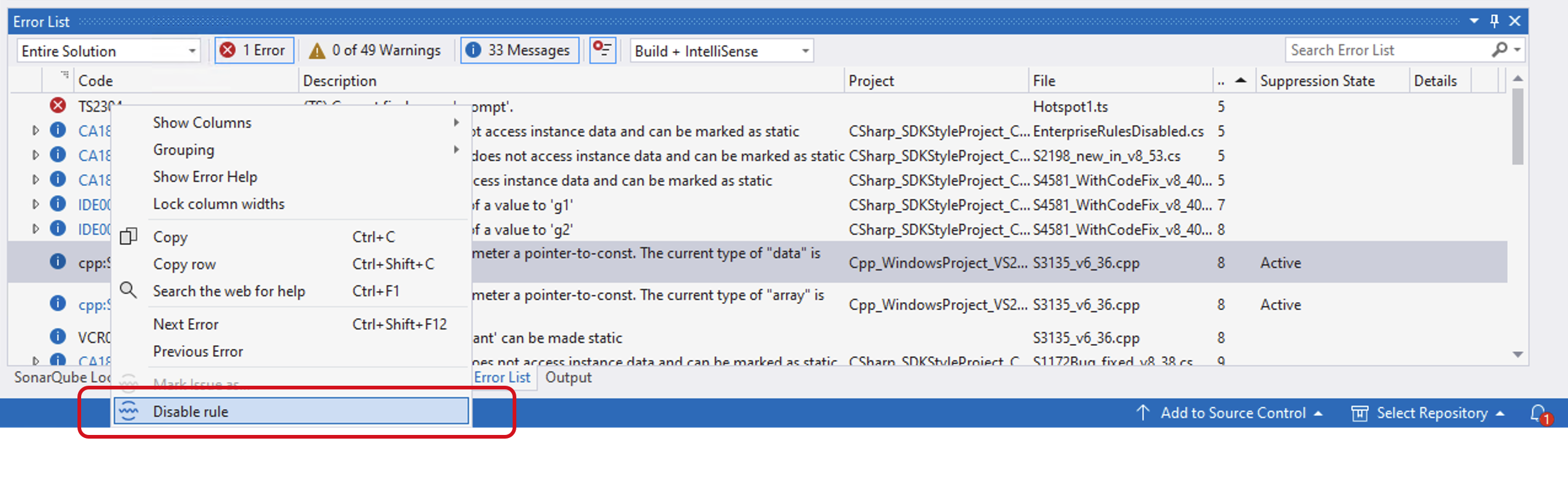This screenshot has width=1568, height=478.
Task: Select Copy in the context menu
Action: [x=291, y=237]
